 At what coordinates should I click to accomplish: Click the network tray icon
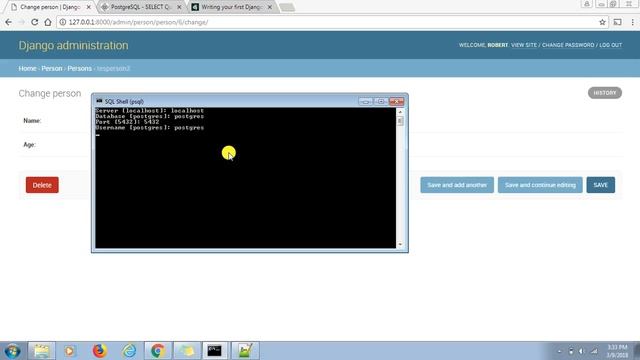point(594,351)
